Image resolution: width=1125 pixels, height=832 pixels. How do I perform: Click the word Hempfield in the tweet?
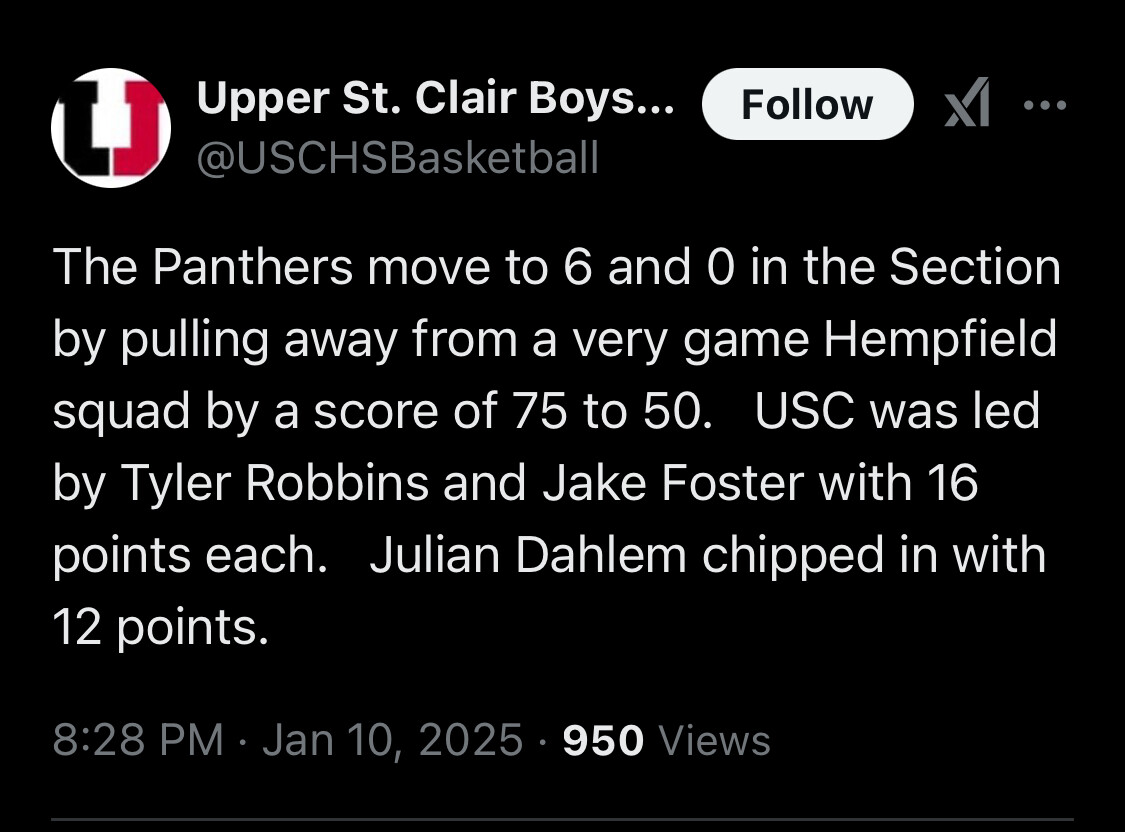940,339
